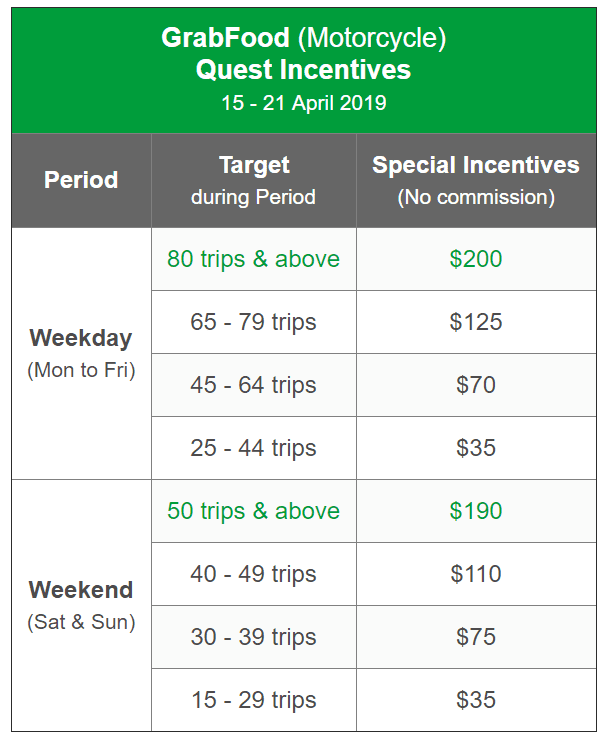Click the Target during Period header
Screen dimensions: 606x741
[254, 180]
